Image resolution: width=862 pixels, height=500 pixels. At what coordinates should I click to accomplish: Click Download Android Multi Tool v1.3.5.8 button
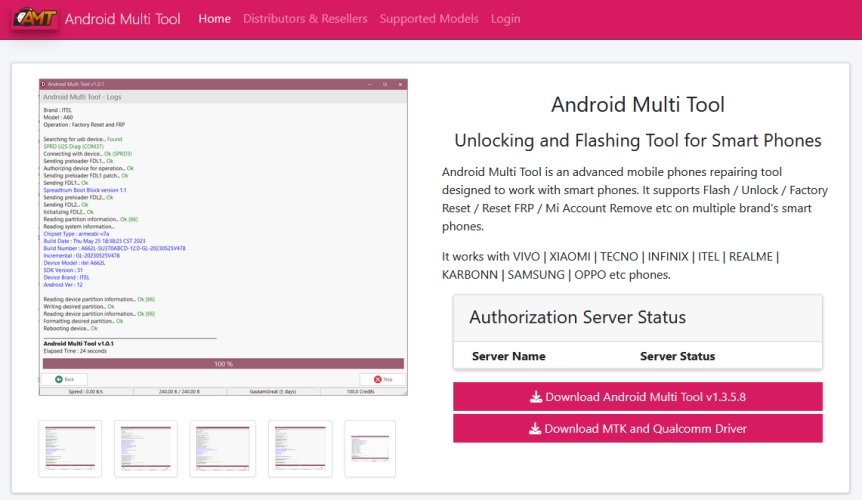[638, 397]
